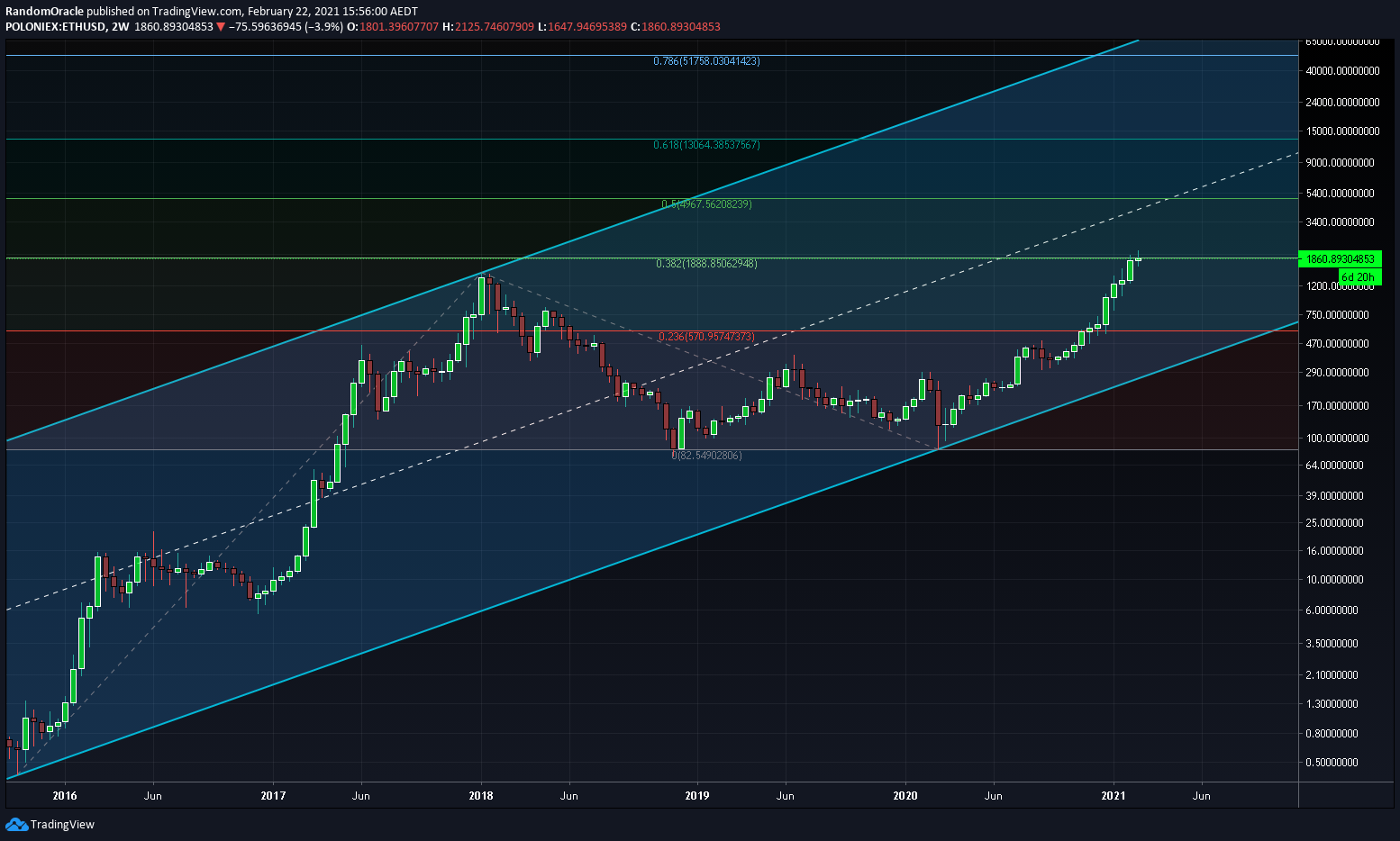Select the RandomOracle author name
Image resolution: width=1400 pixels, height=841 pixels.
[x=44, y=11]
